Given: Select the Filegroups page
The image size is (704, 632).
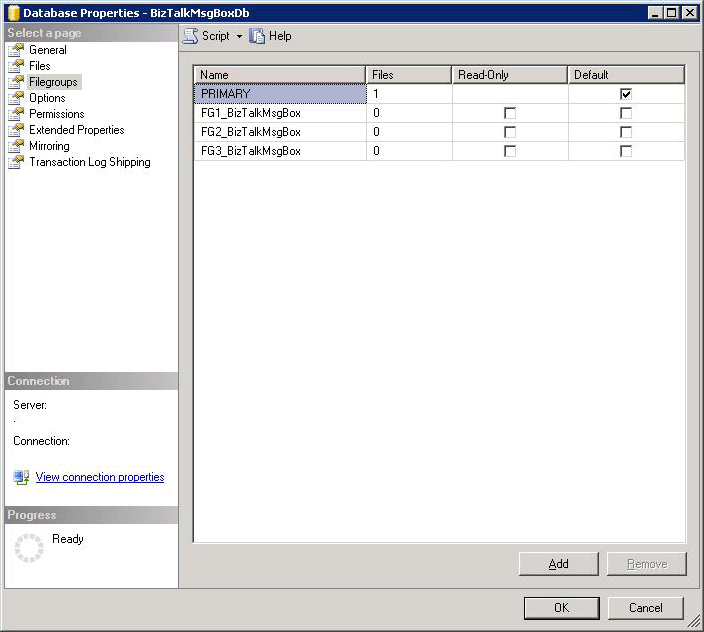Looking at the screenshot, I should 53,82.
